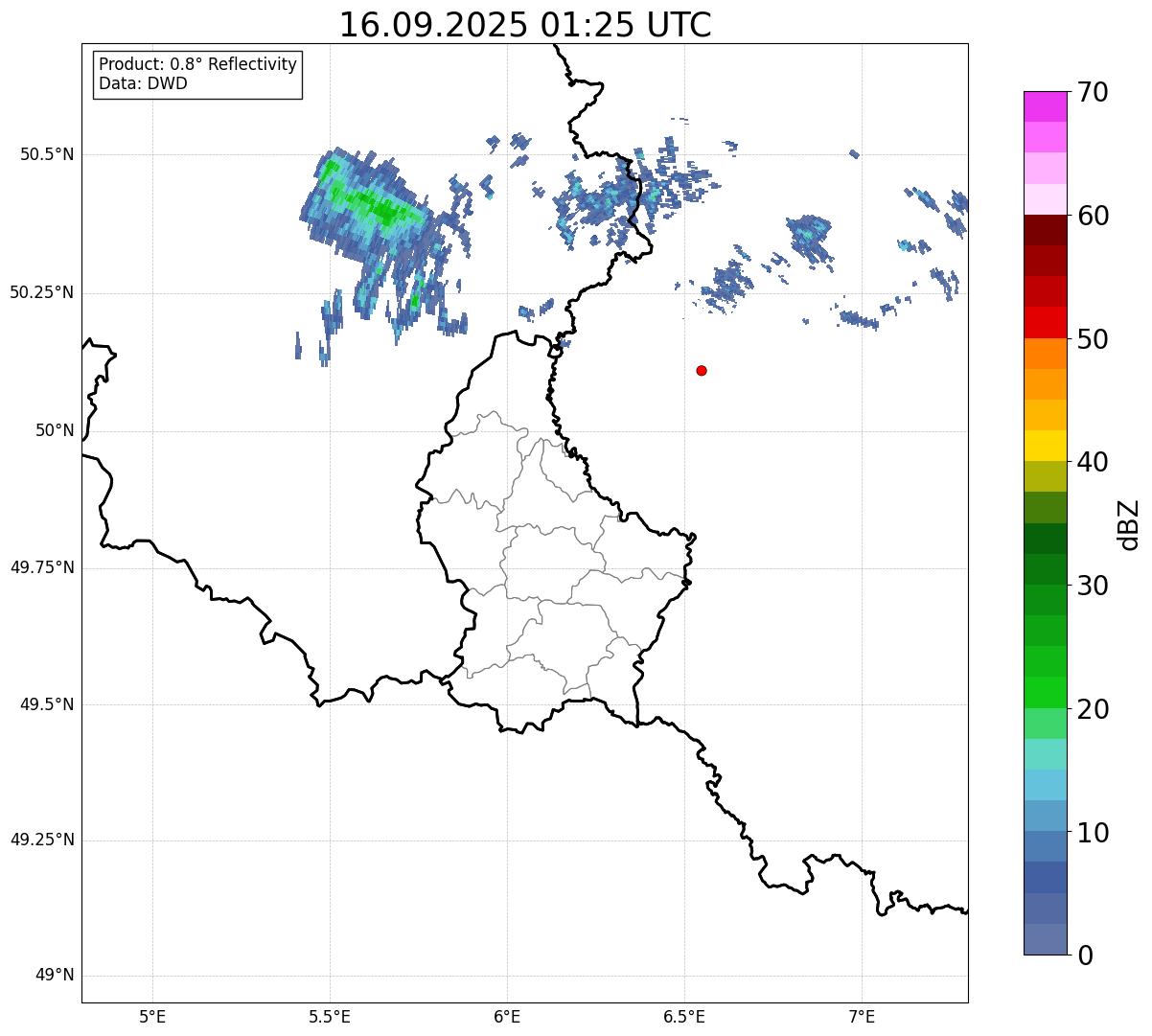The width and height of the screenshot is (1152, 1036).
Task: Click the yellow swatch just above 40 dBZ
Action: click(1045, 446)
